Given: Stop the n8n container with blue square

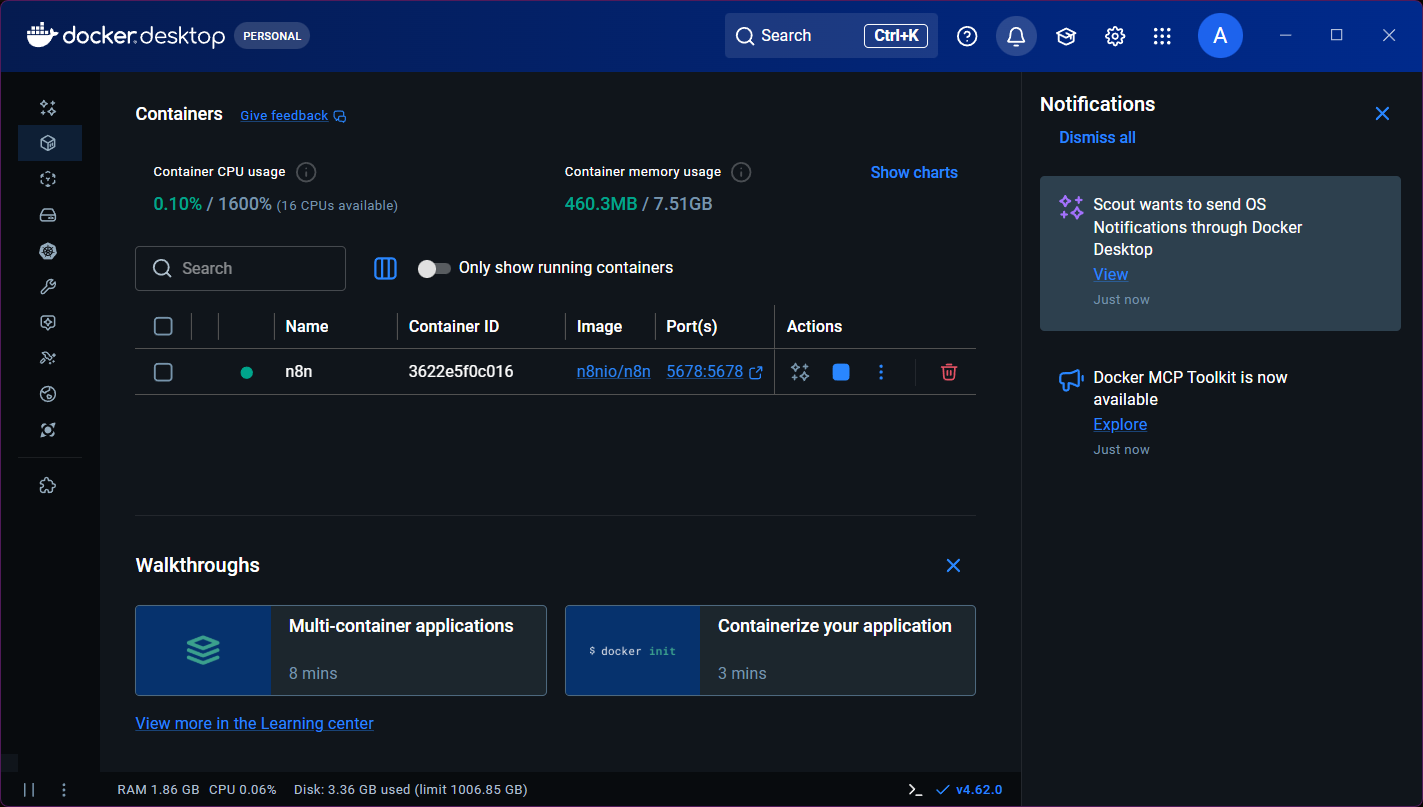Looking at the screenshot, I should pos(841,372).
